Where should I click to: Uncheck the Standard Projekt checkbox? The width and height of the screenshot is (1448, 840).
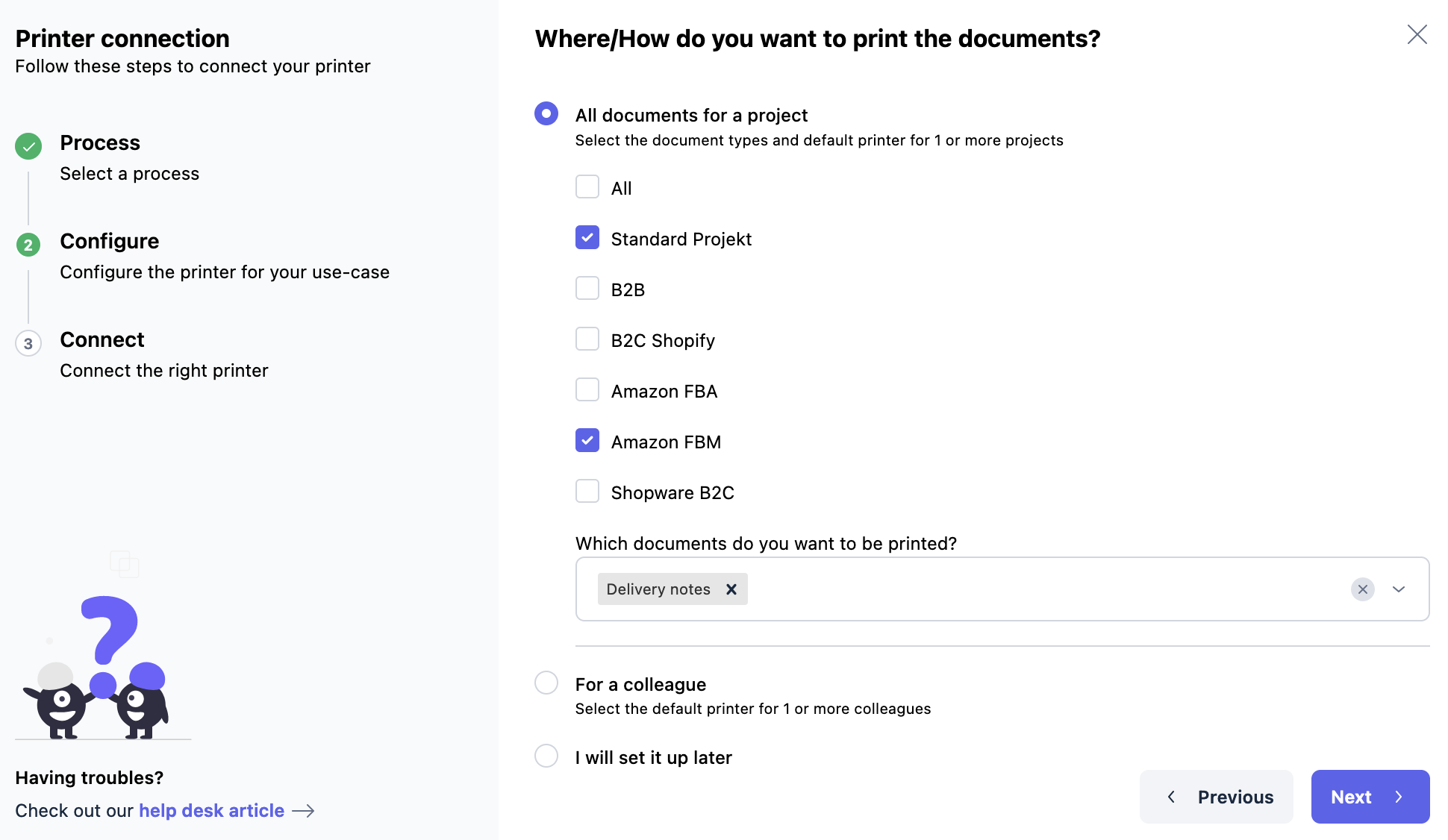[x=587, y=238]
